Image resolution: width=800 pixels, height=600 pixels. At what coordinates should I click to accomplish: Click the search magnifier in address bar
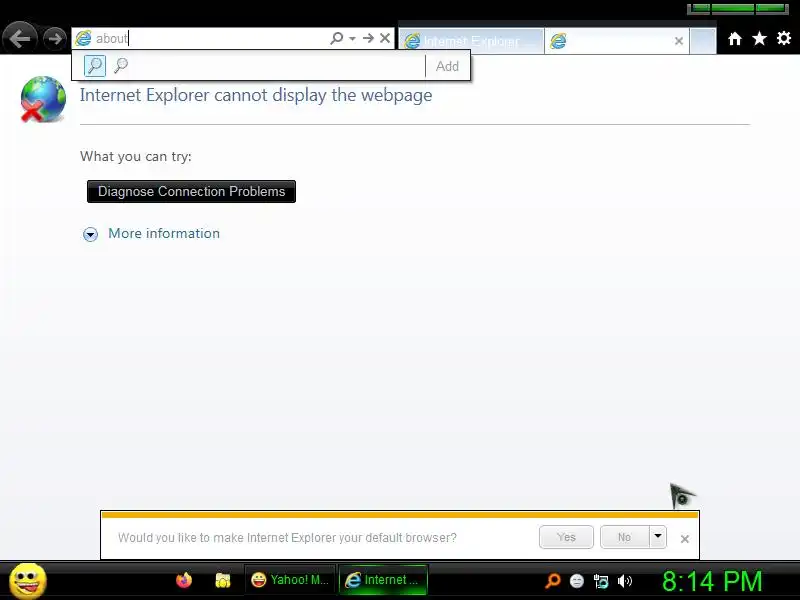[337, 38]
